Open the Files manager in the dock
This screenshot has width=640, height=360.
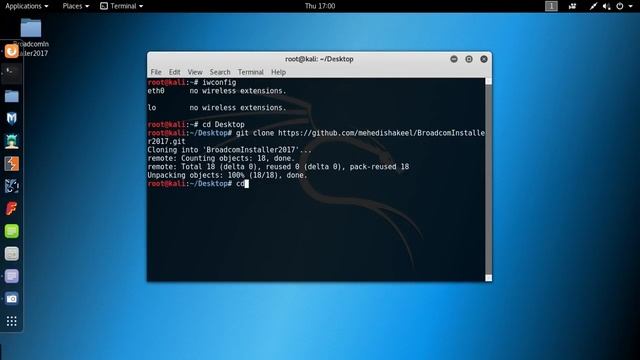(x=11, y=96)
